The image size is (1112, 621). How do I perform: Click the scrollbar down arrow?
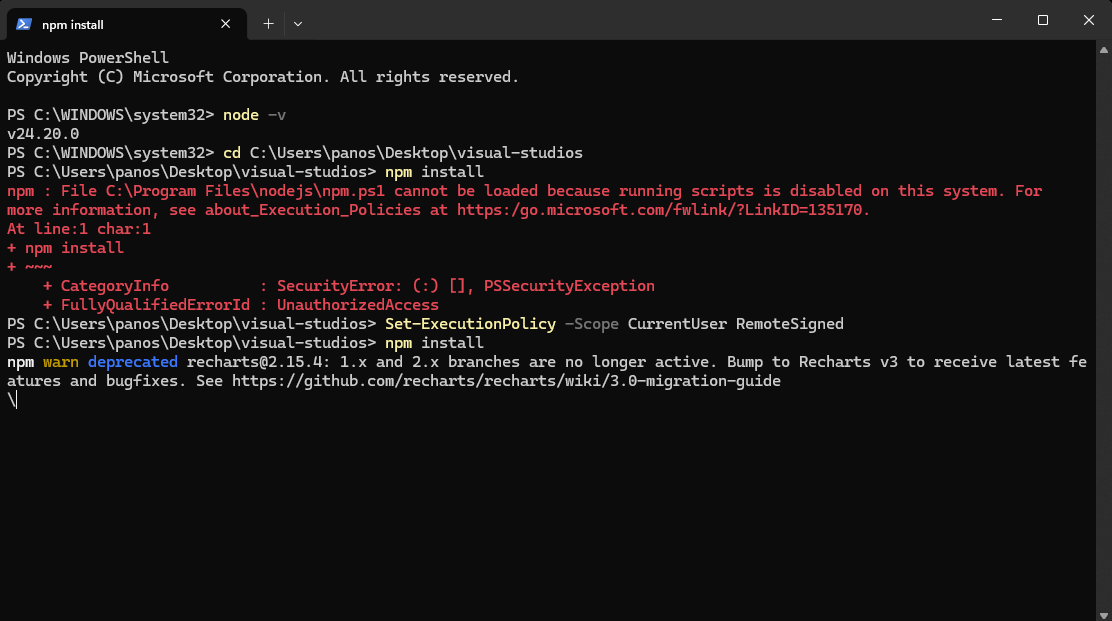click(1103, 615)
